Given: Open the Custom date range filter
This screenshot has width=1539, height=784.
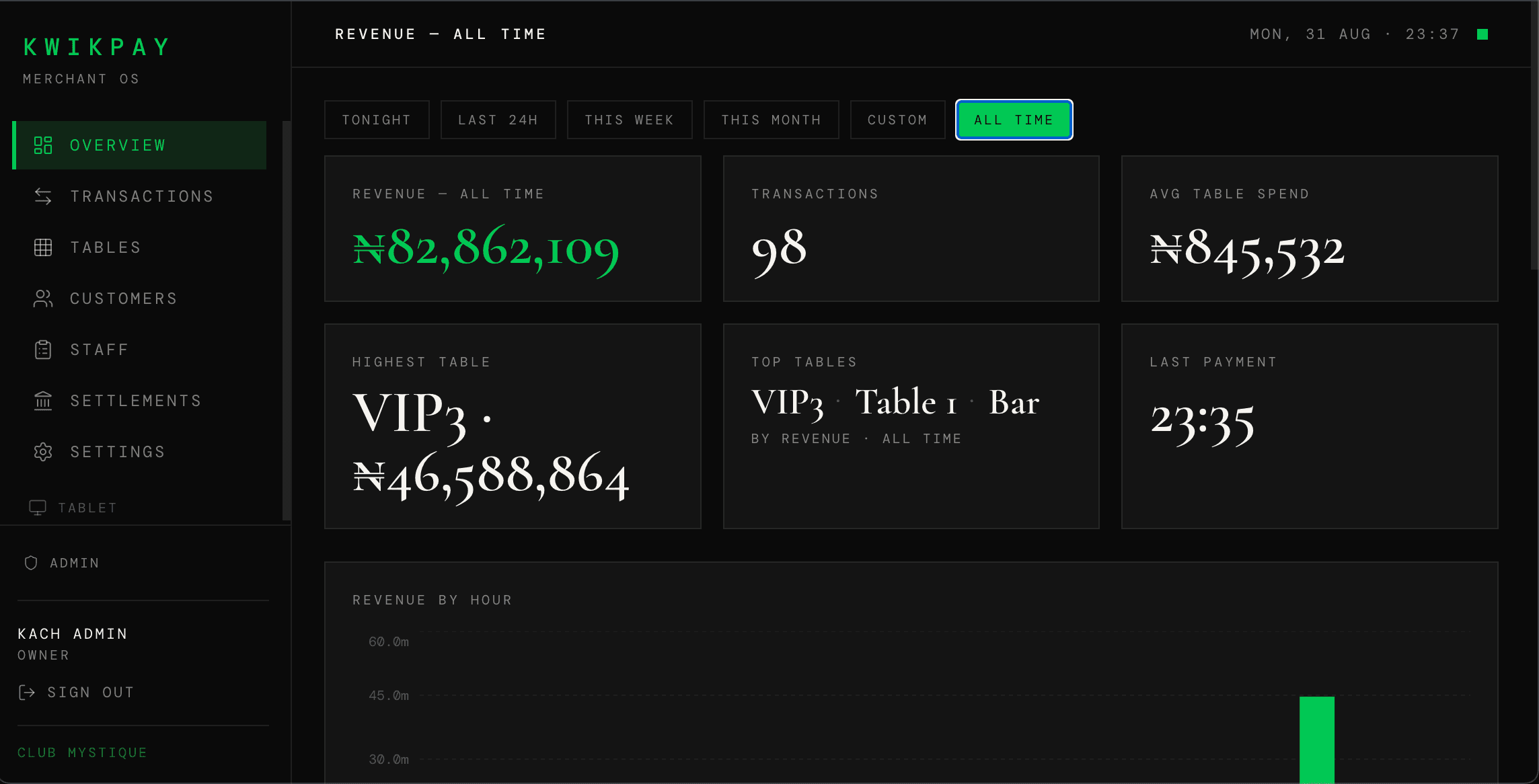Looking at the screenshot, I should pyautogui.click(x=898, y=120).
